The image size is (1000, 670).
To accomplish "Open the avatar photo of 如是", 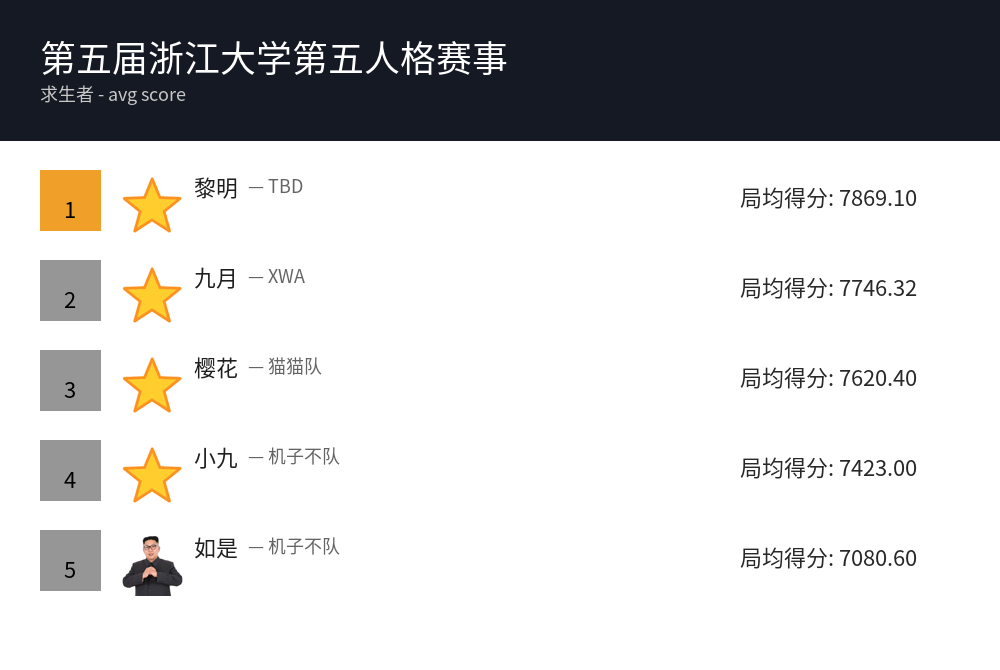I will pyautogui.click(x=152, y=565).
